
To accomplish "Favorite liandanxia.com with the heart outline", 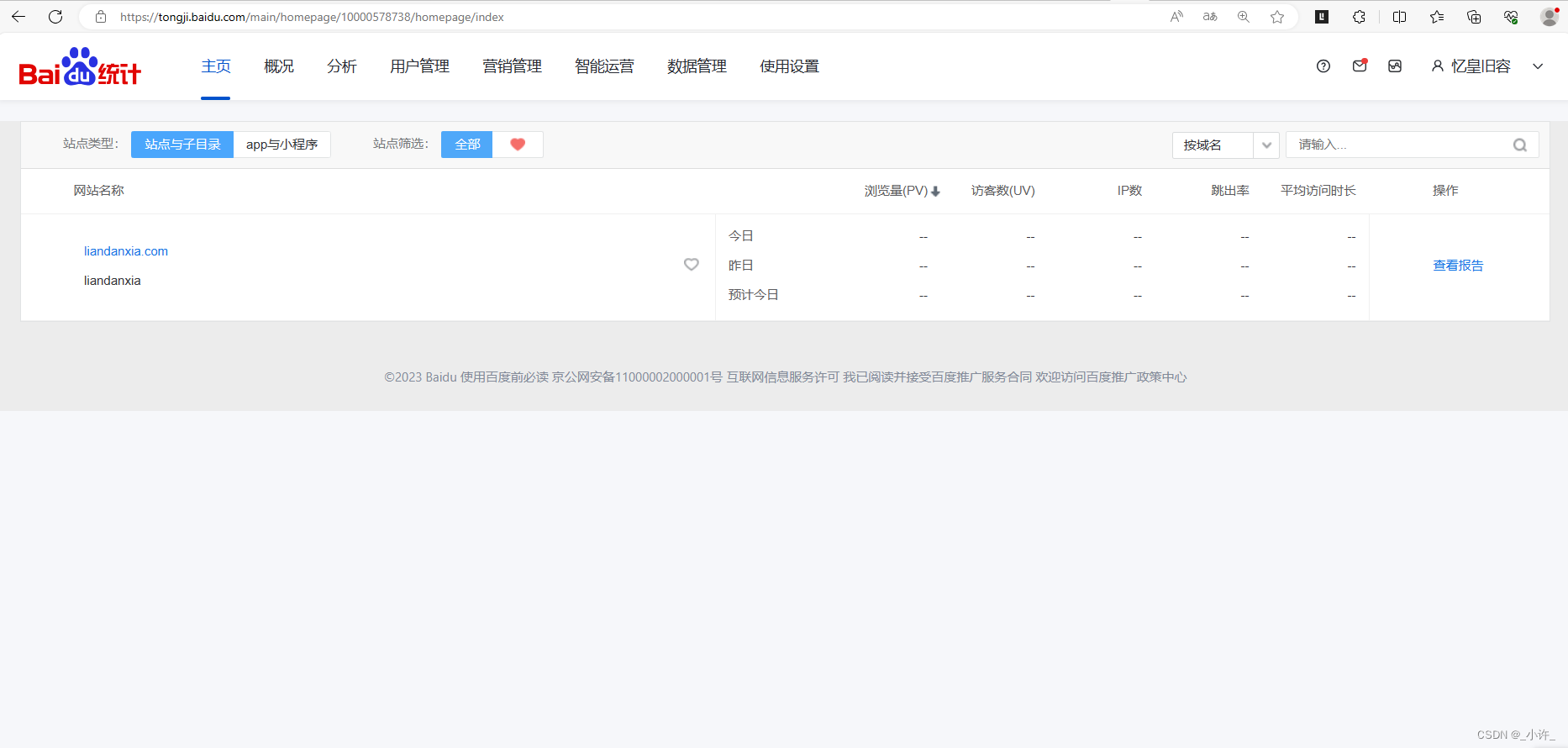I will click(692, 265).
